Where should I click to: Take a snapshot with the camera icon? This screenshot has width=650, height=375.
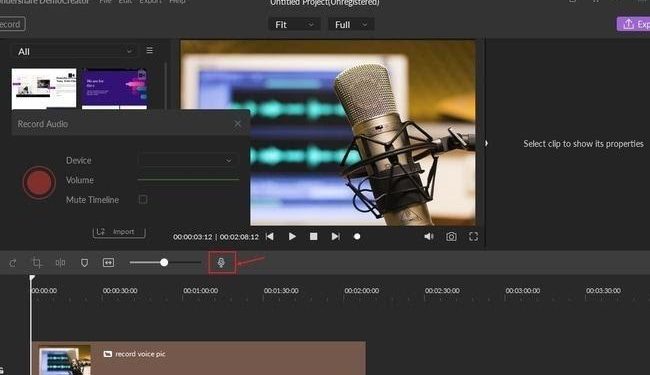tap(451, 237)
